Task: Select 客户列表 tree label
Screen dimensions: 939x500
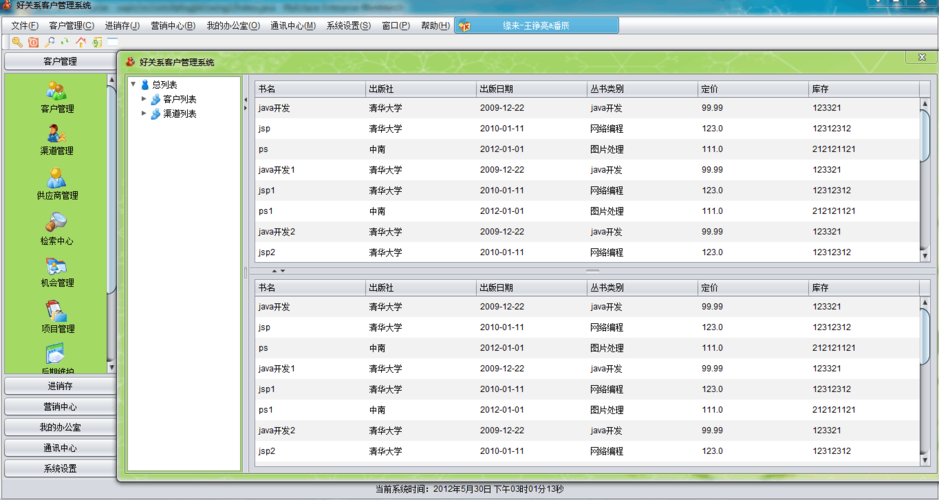Action: (180, 99)
